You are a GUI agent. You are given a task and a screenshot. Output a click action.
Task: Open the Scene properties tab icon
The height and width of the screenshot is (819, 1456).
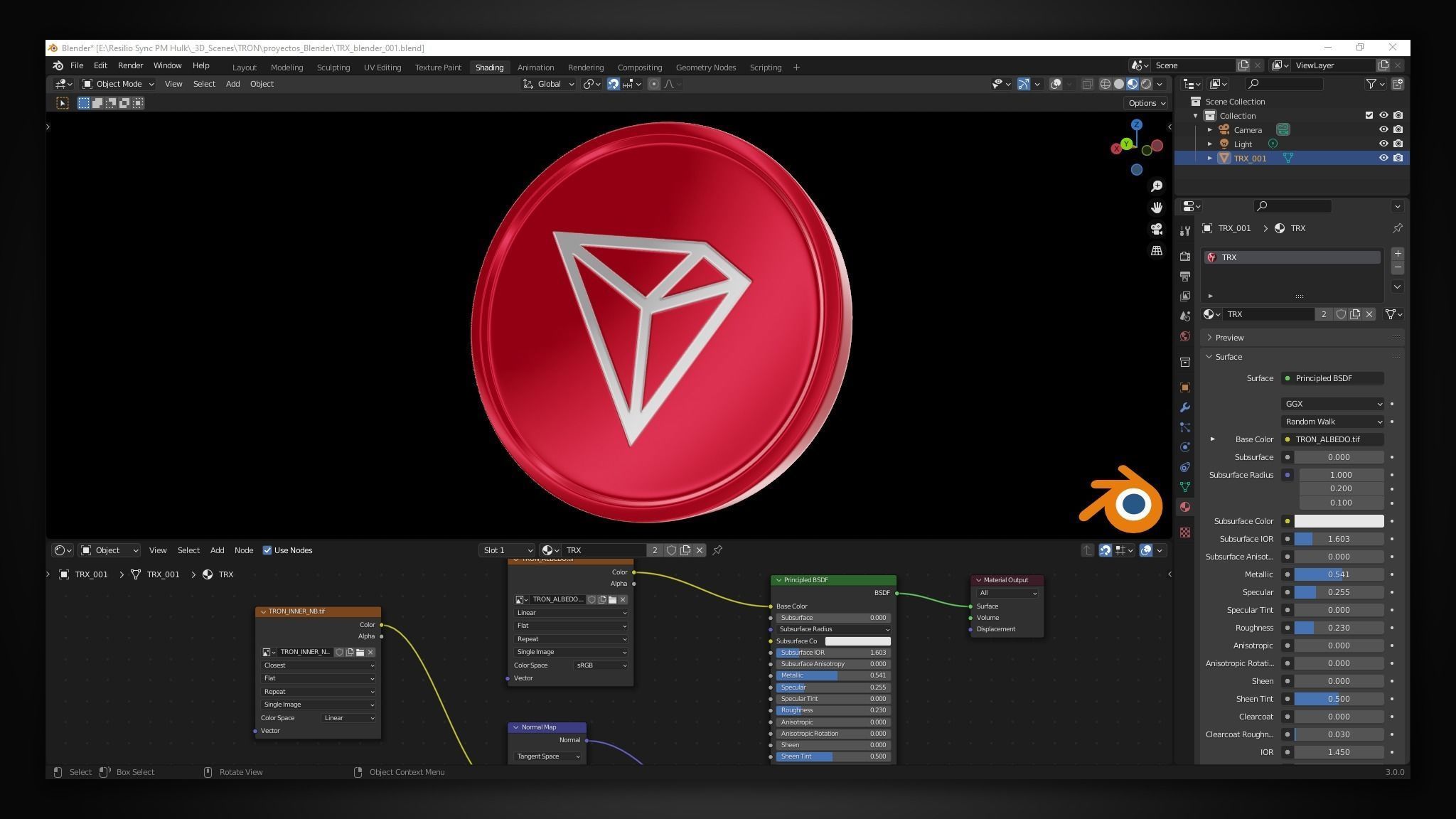pyautogui.click(x=1184, y=316)
